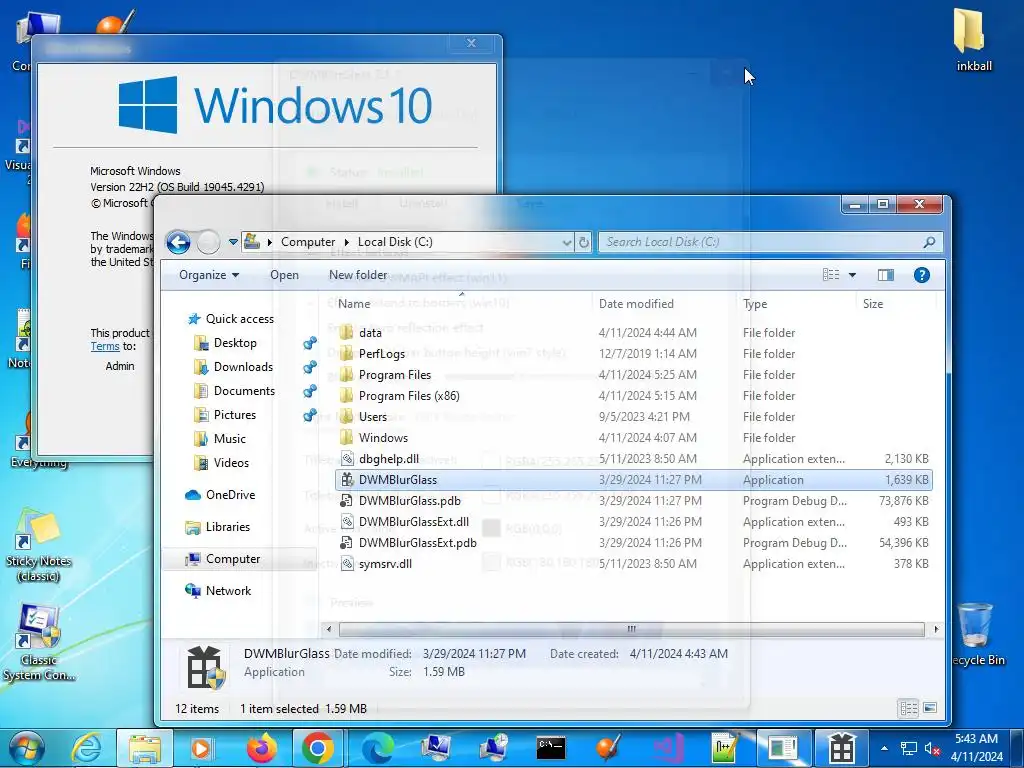This screenshot has width=1024, height=768.
Task: Click Local Disk (C:) breadcrumb segment
Action: pos(395,242)
